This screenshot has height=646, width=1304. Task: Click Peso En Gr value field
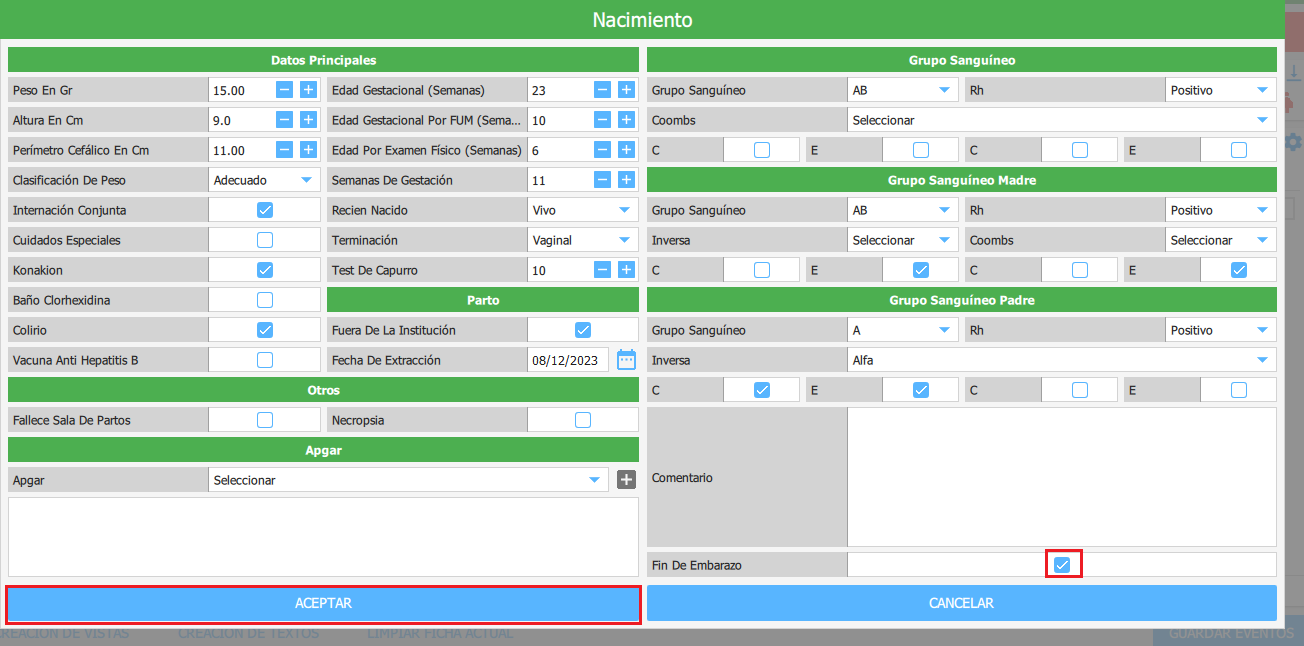point(240,90)
